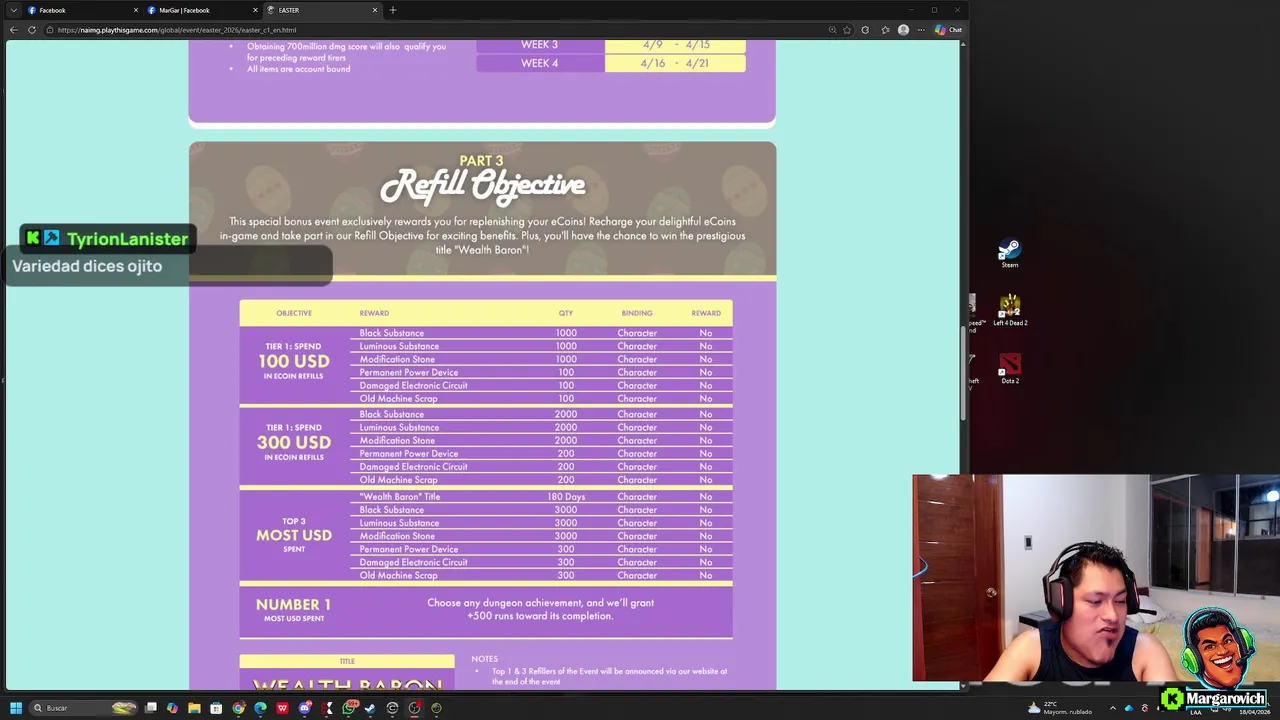Click the chat message Variedad dices ojito

(87, 266)
